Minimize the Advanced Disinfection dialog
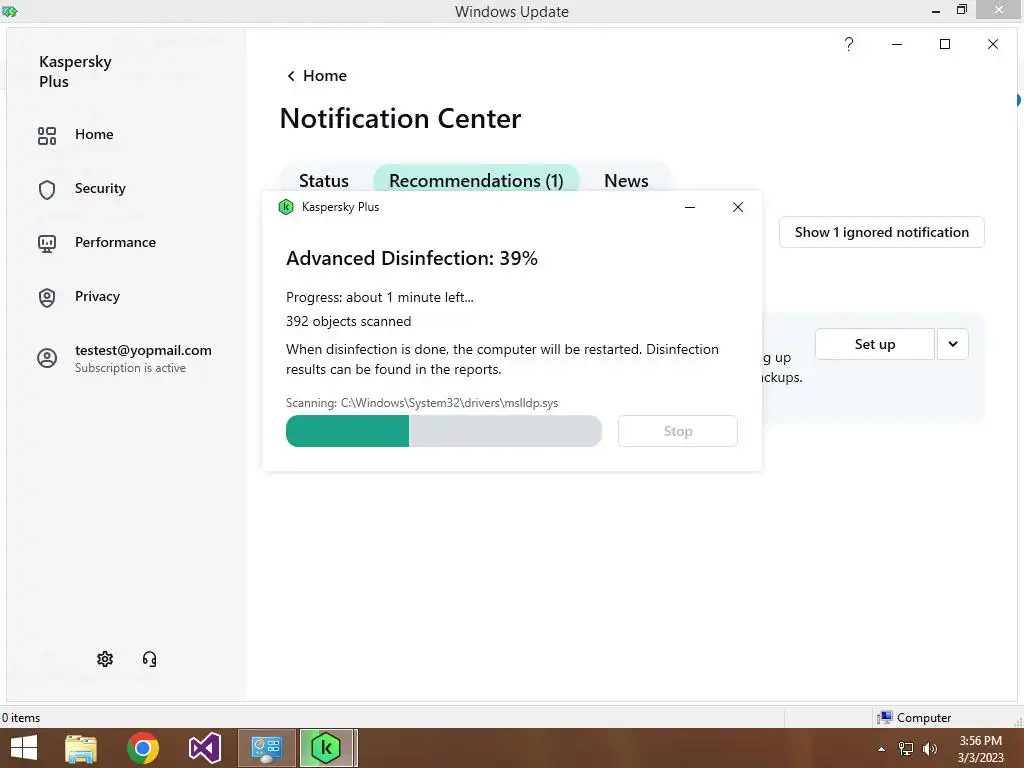This screenshot has width=1024, height=768. (690, 207)
